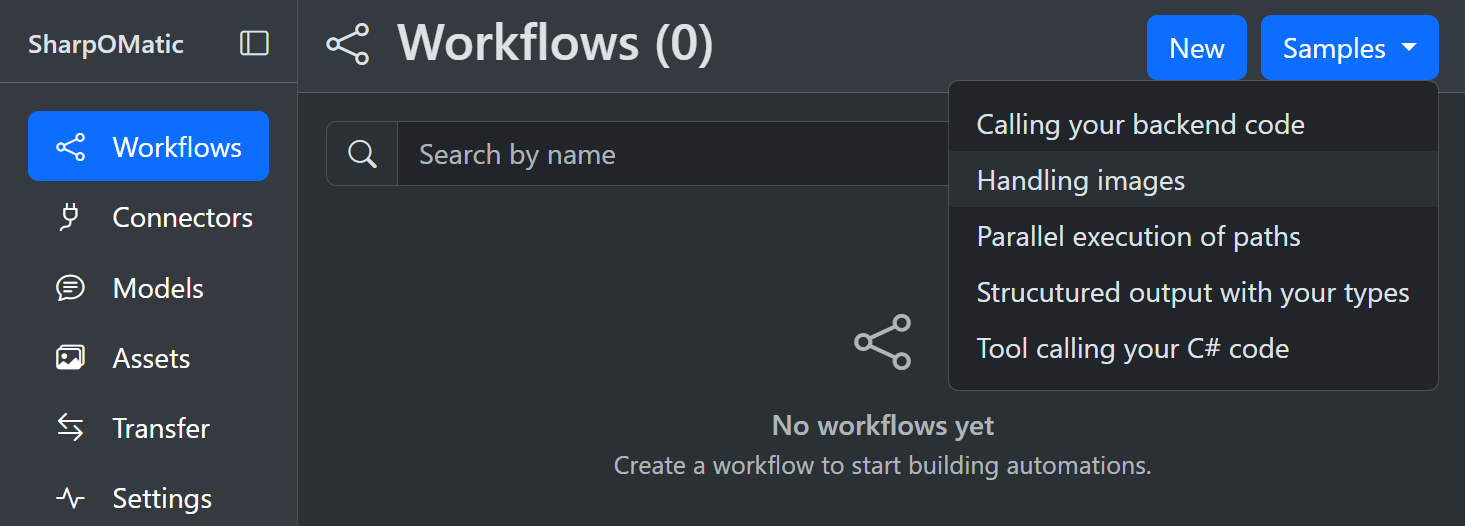
Task: Pick 'Structured output with your types' sample
Action: (1192, 292)
